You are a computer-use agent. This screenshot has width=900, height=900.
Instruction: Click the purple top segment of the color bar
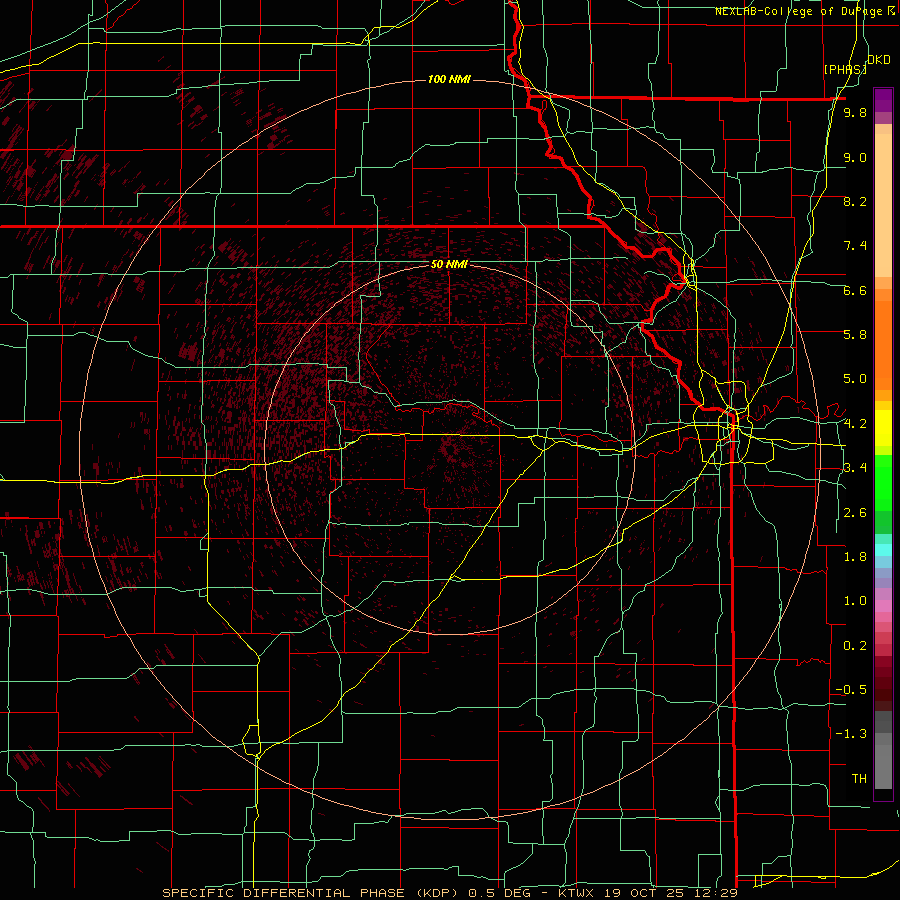883,100
